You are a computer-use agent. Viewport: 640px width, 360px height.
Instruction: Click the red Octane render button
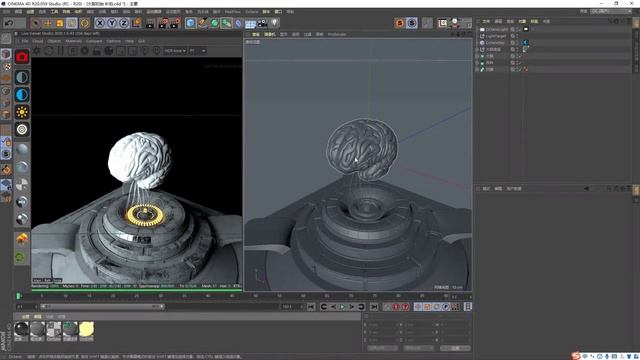[x=22, y=57]
